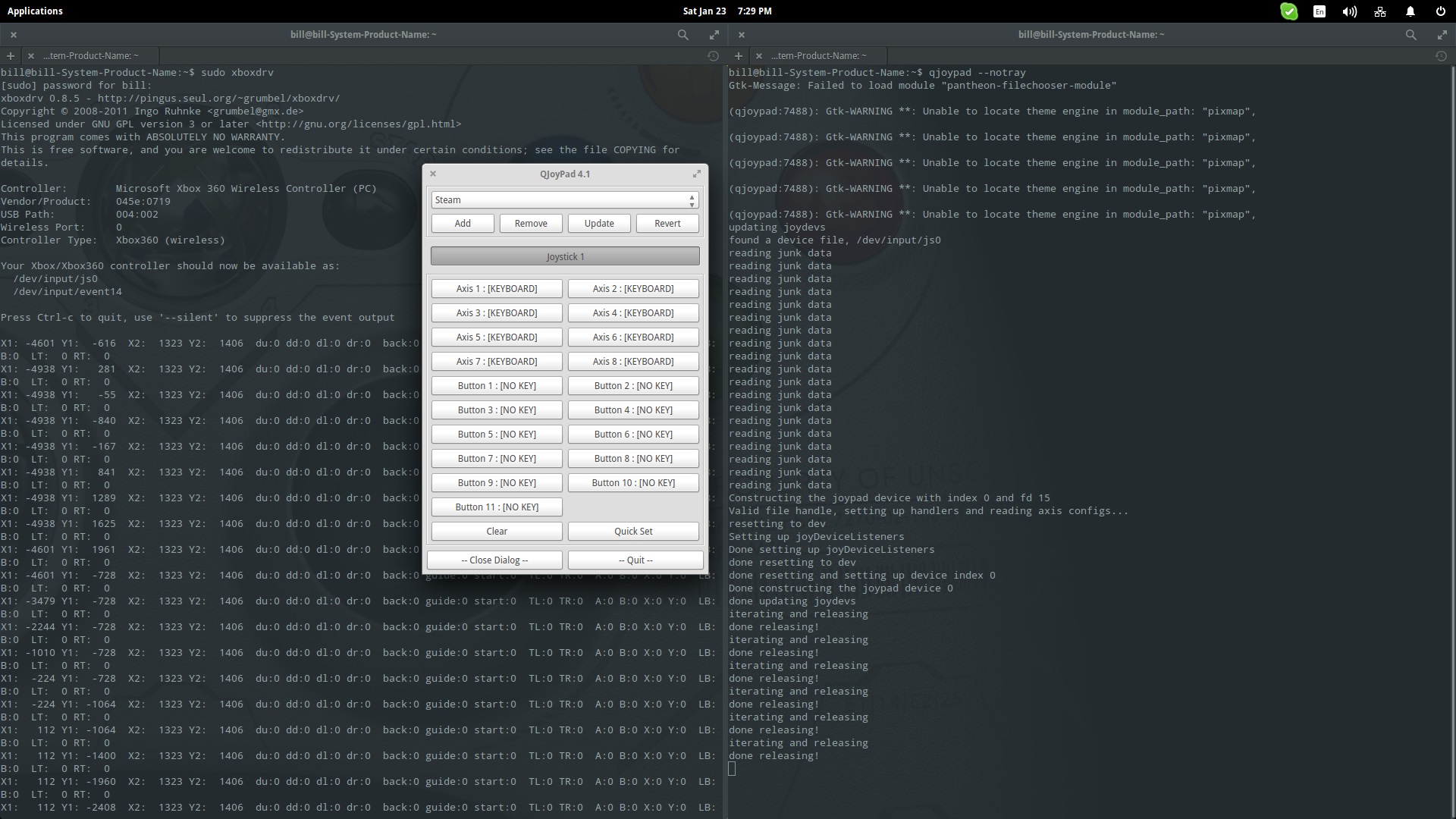Configure Axis 8 keyboard mapping
Image resolution: width=1456 pixels, height=819 pixels.
[x=633, y=362]
